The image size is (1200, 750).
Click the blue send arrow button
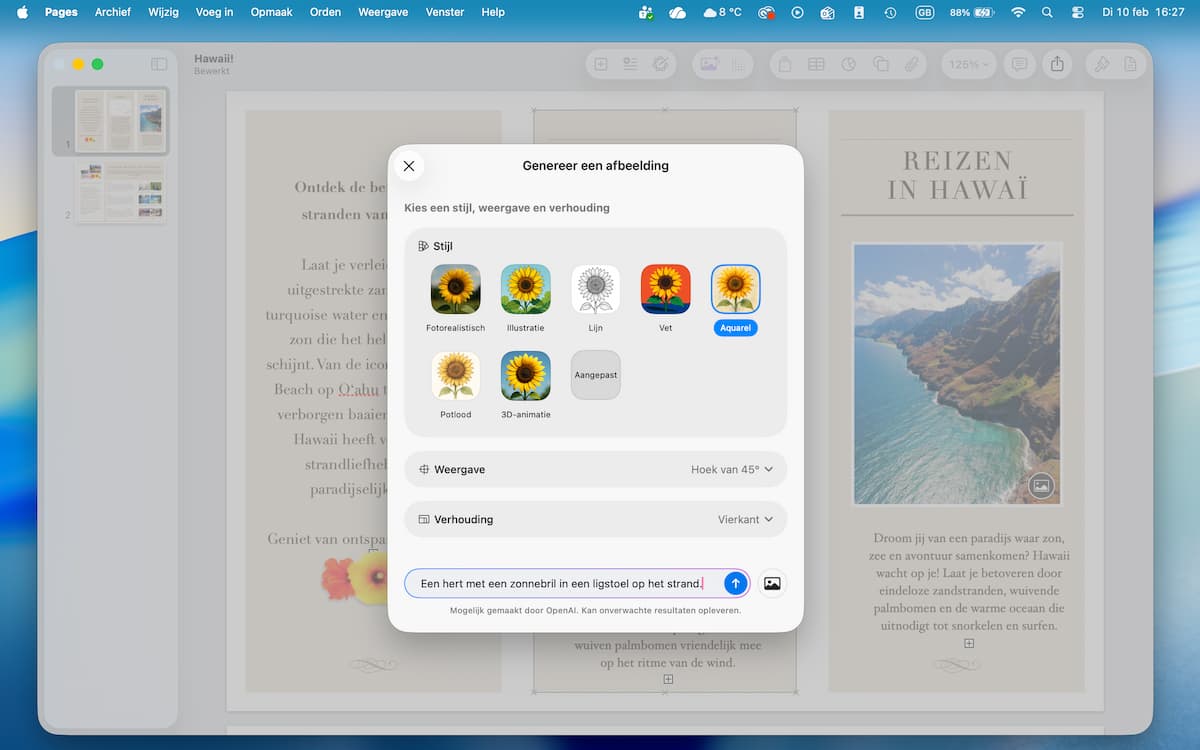735,583
